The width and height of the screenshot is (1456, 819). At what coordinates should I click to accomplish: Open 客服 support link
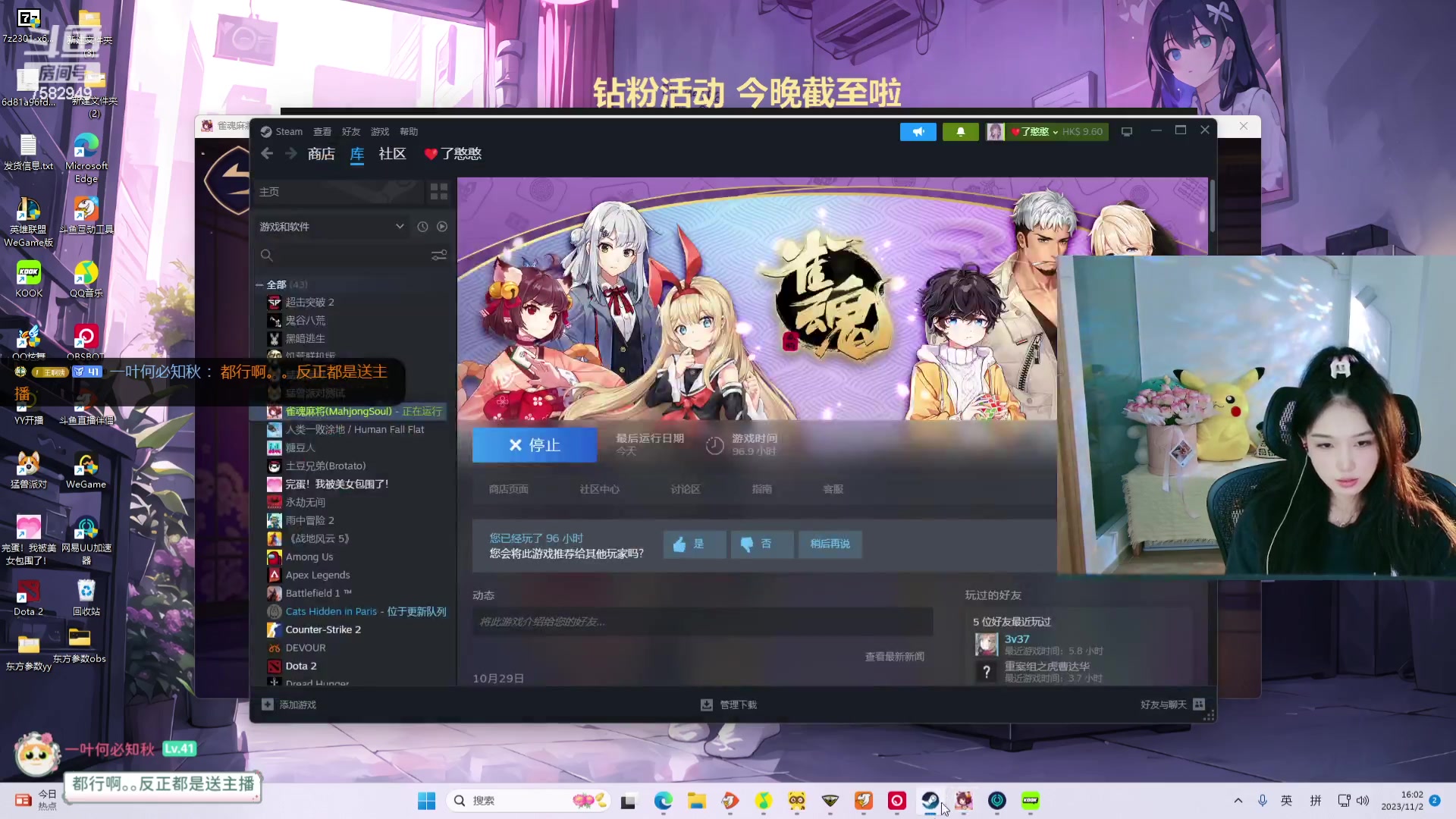point(833,490)
